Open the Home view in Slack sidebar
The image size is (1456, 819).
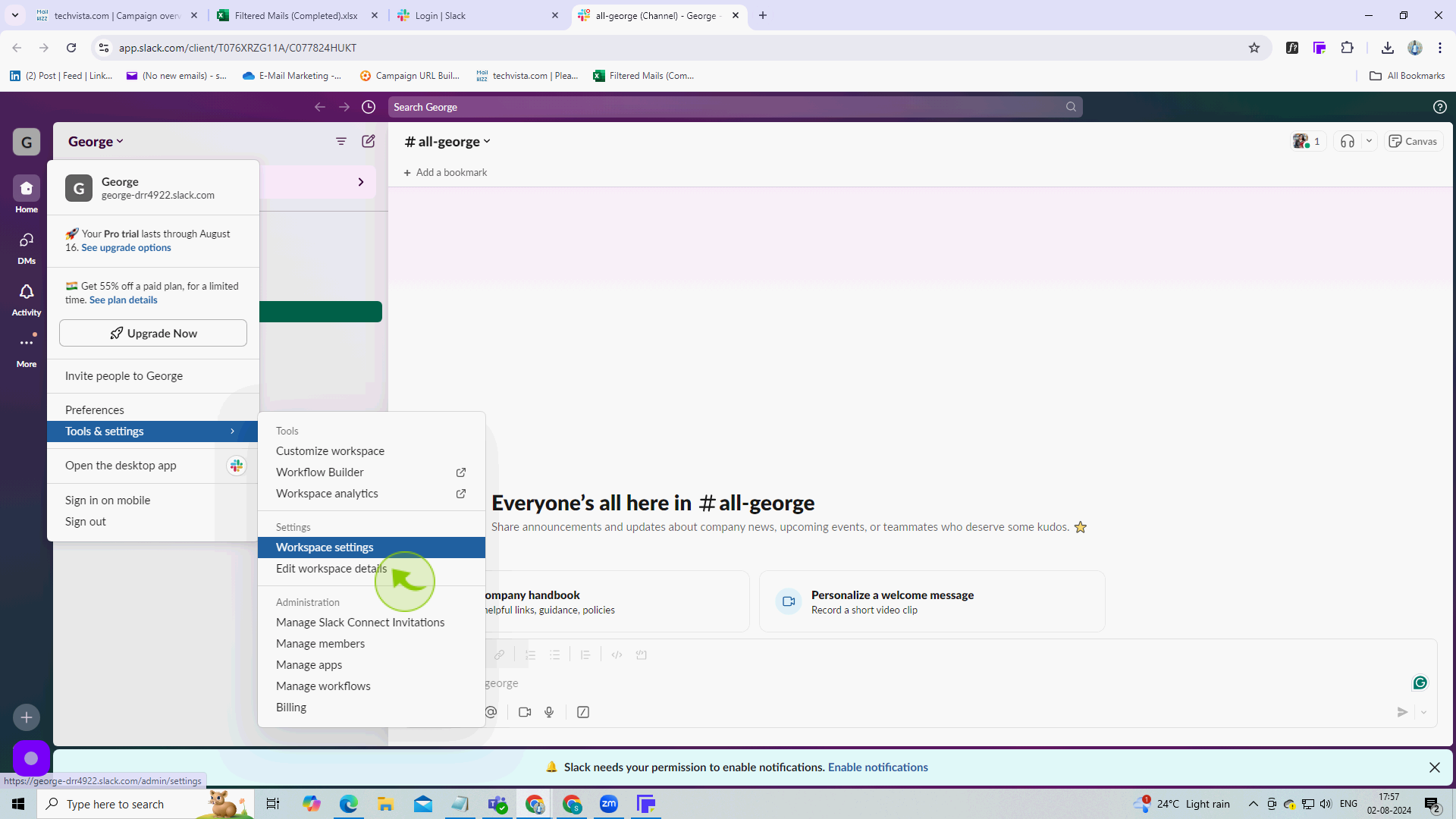coord(27,194)
